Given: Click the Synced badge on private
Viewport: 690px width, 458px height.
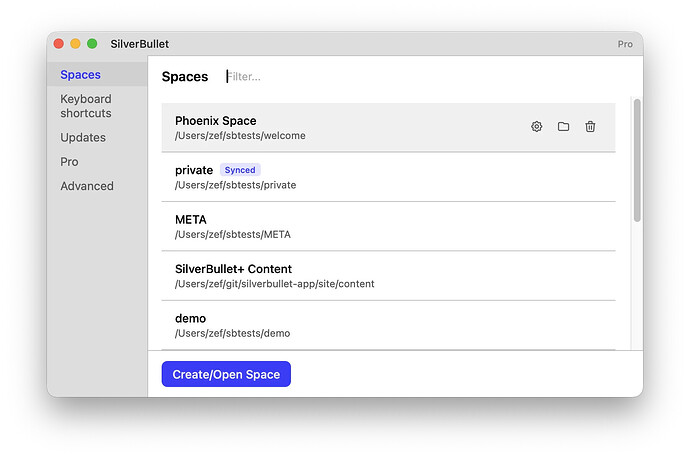Looking at the screenshot, I should pyautogui.click(x=240, y=170).
